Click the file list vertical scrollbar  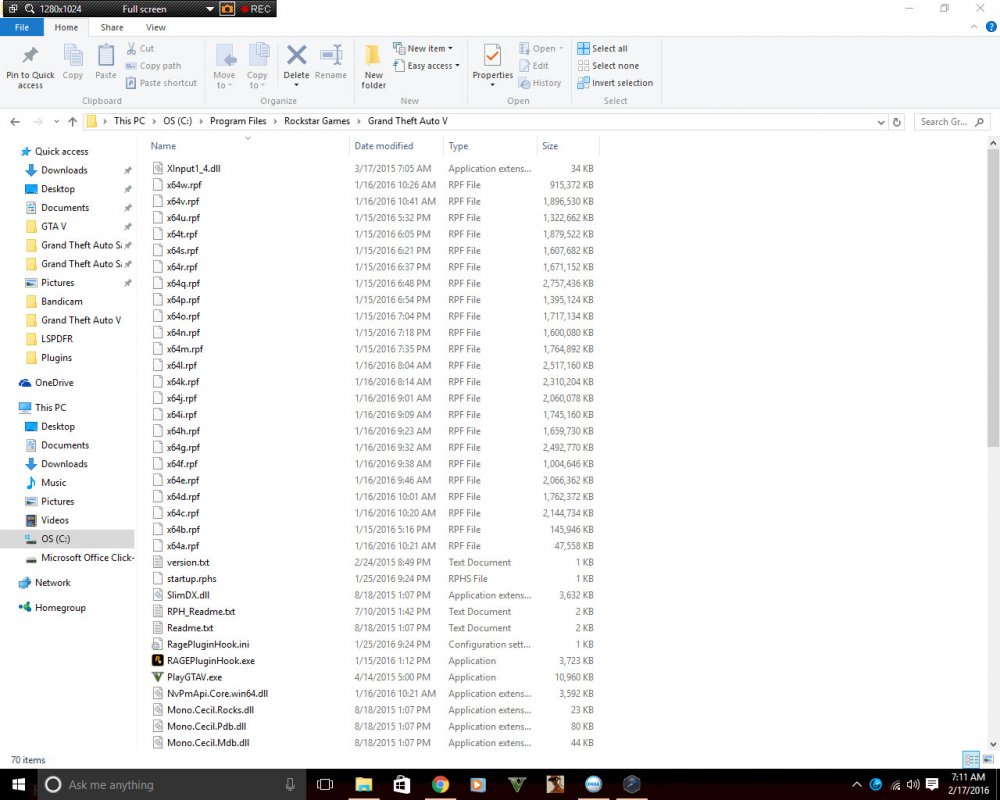993,300
